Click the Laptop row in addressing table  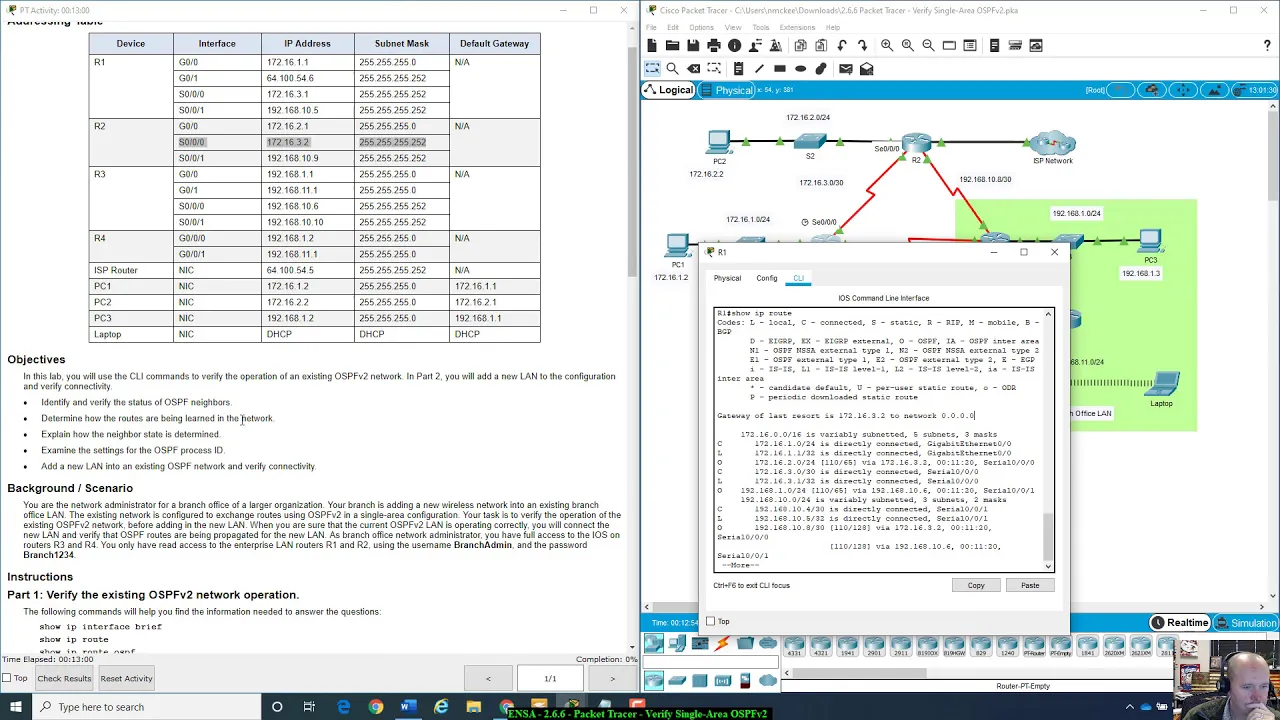coord(314,334)
